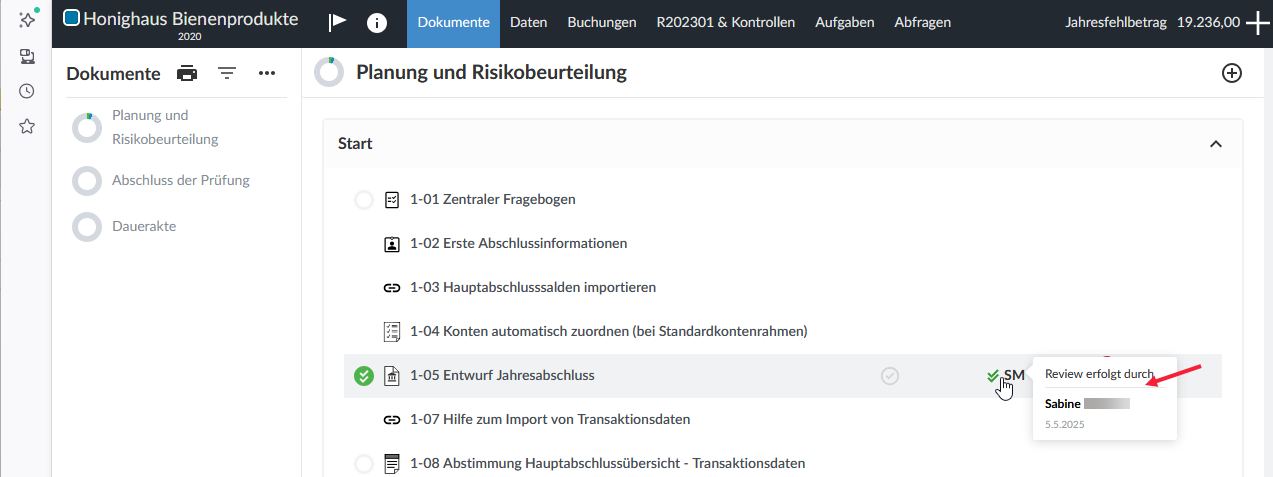1273x477 pixels.
Task: Click the Dokumente panel heading
Action: tap(113, 73)
